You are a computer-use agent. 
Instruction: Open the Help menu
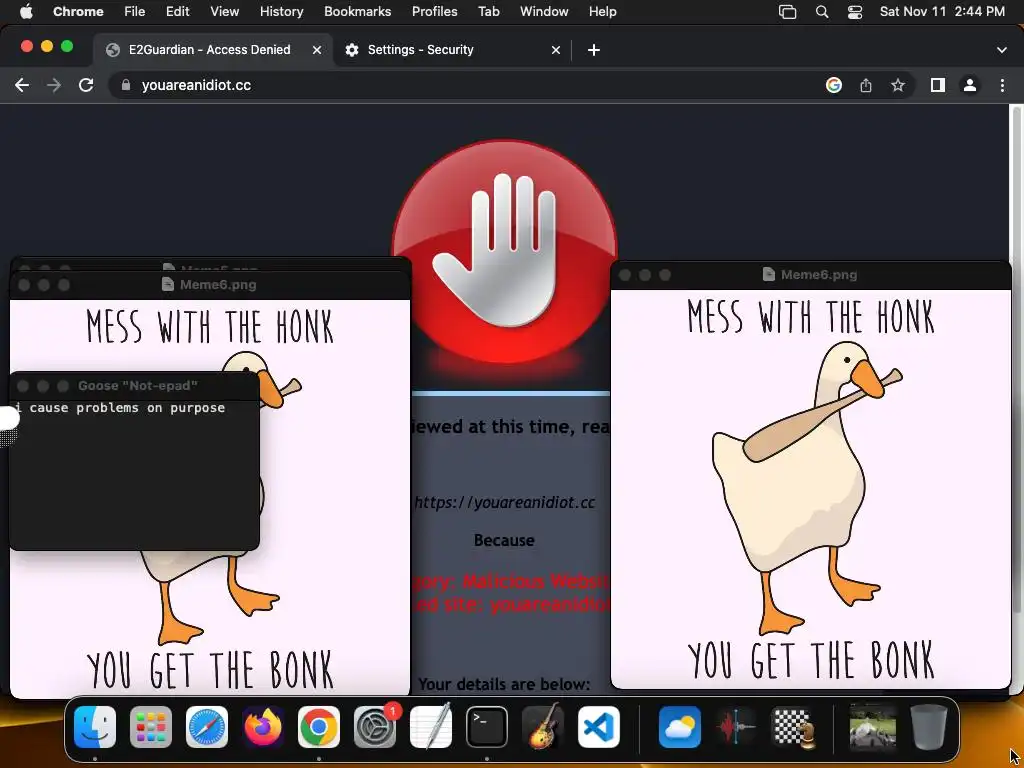click(x=602, y=12)
